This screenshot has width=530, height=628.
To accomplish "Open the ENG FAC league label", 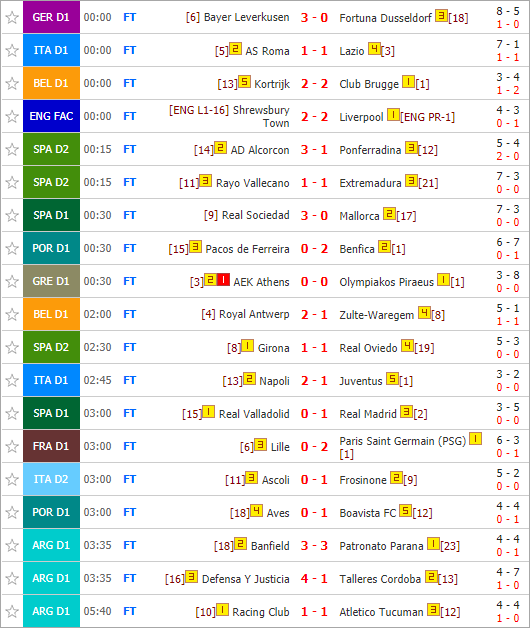I will pos(51,116).
